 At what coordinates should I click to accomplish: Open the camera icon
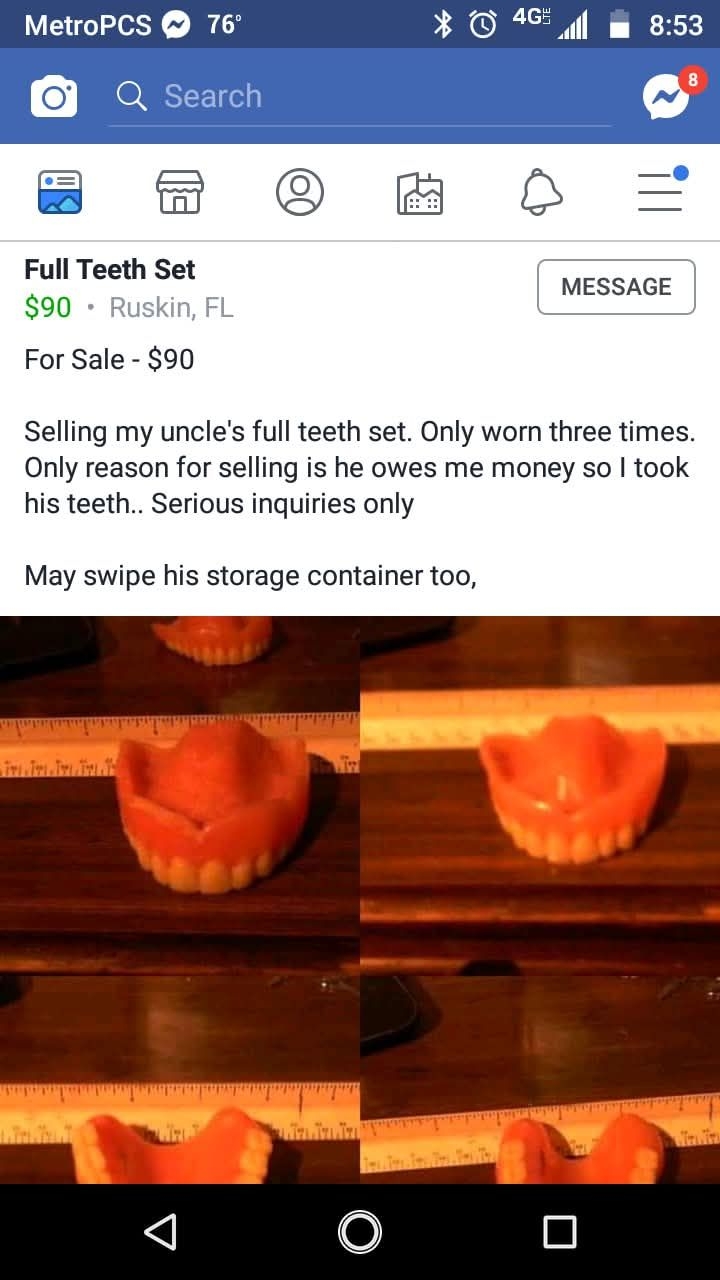pos(54,97)
